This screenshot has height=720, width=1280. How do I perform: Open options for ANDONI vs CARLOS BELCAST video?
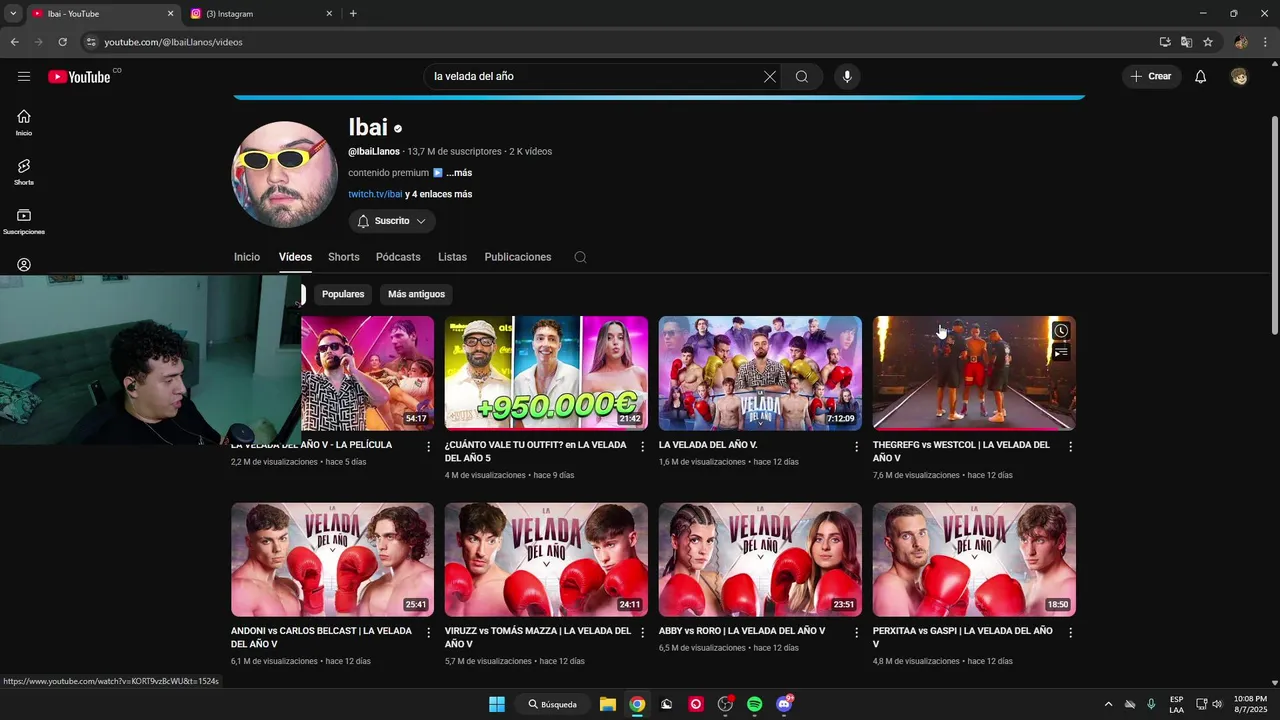(429, 632)
